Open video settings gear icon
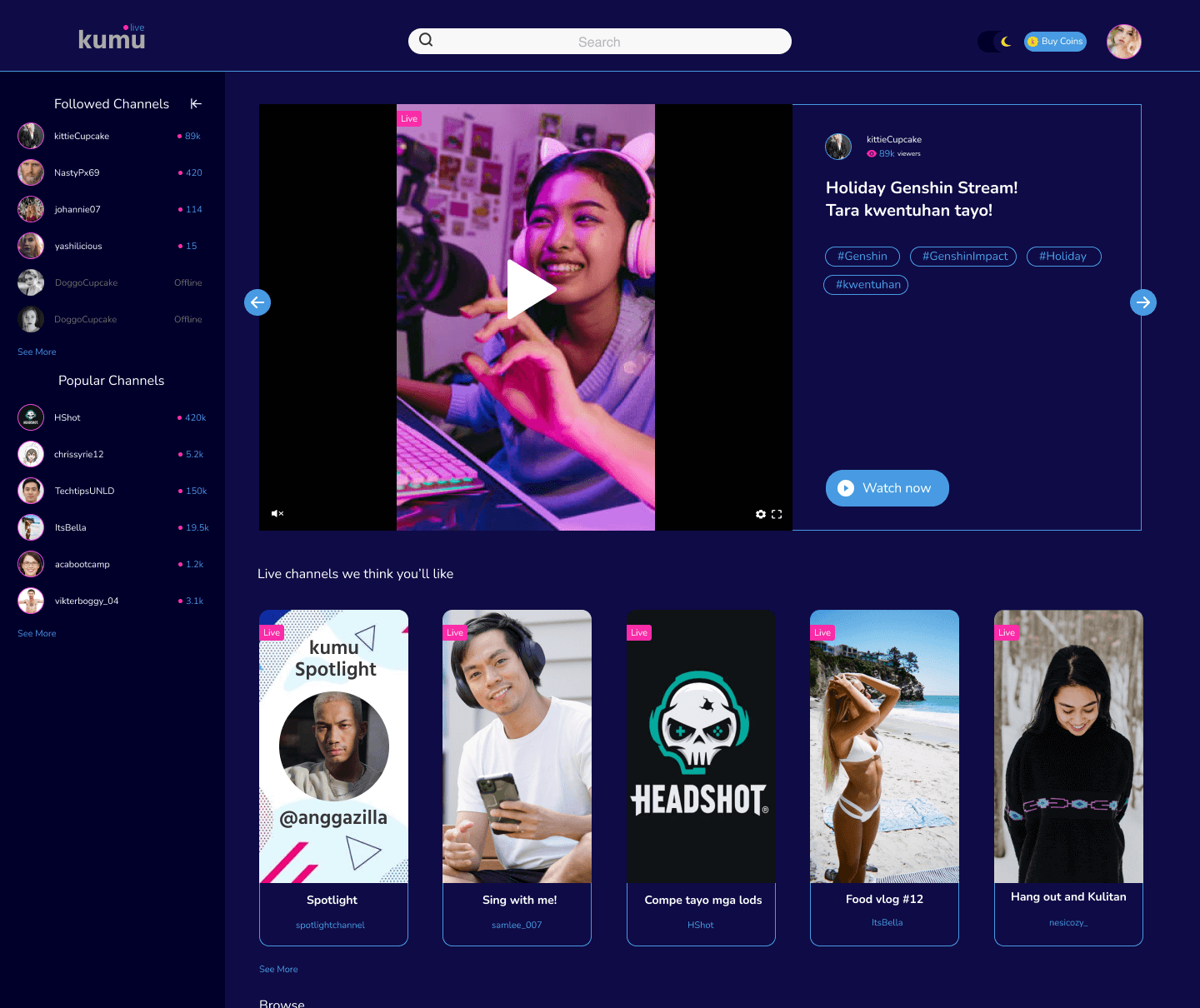1200x1008 pixels. (760, 514)
